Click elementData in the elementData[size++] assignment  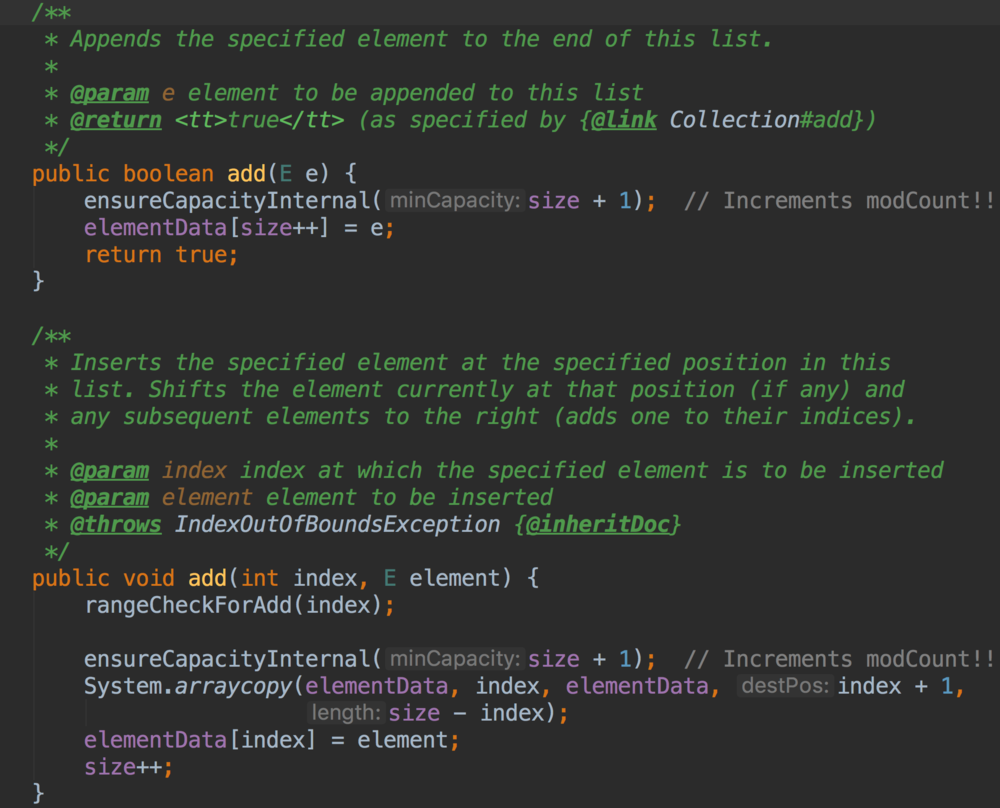[155, 228]
